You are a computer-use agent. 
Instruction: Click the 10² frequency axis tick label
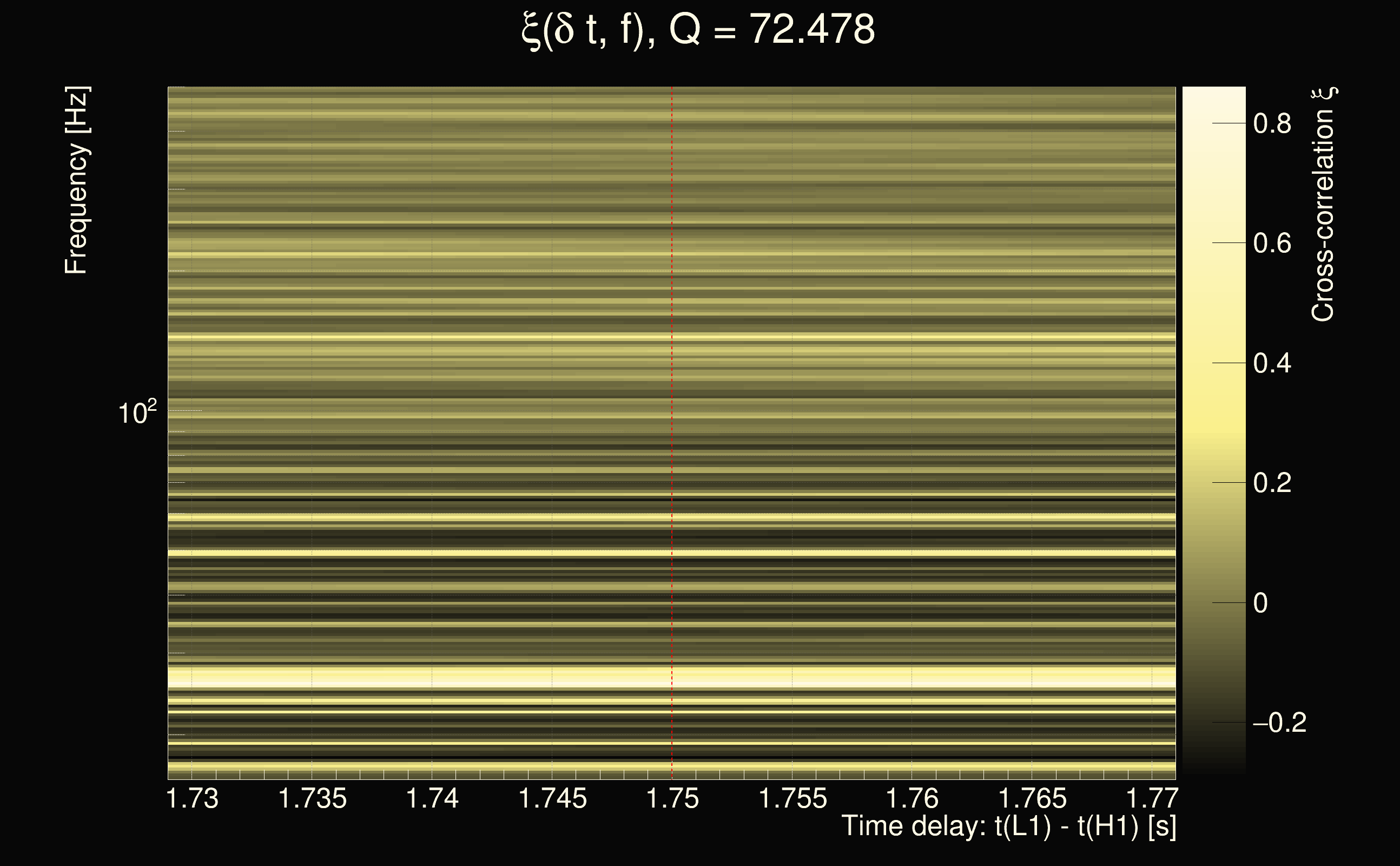[x=137, y=412]
